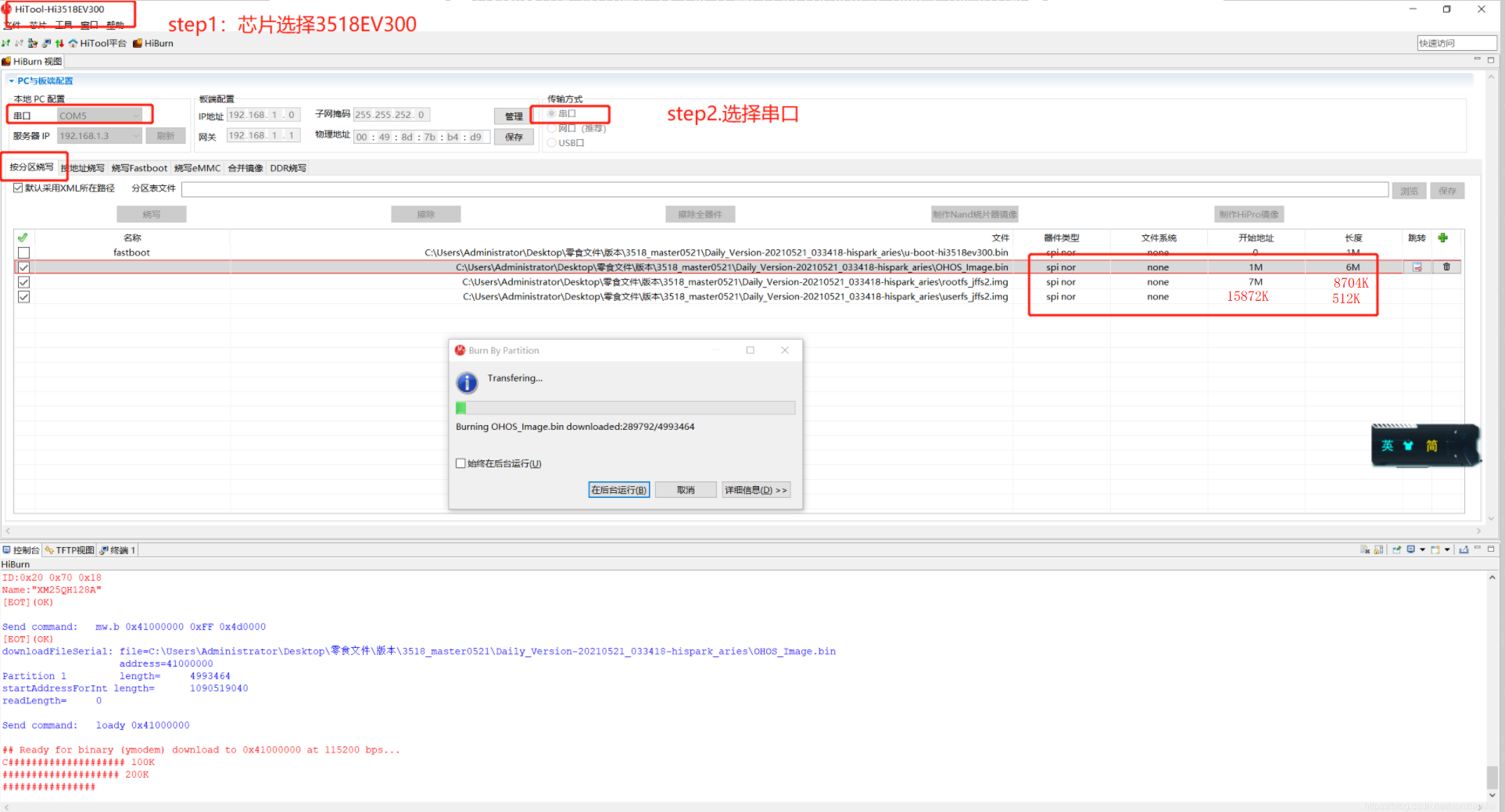Click the green up/down transfer arrows icon
This screenshot has height=812, width=1505.
click(59, 43)
